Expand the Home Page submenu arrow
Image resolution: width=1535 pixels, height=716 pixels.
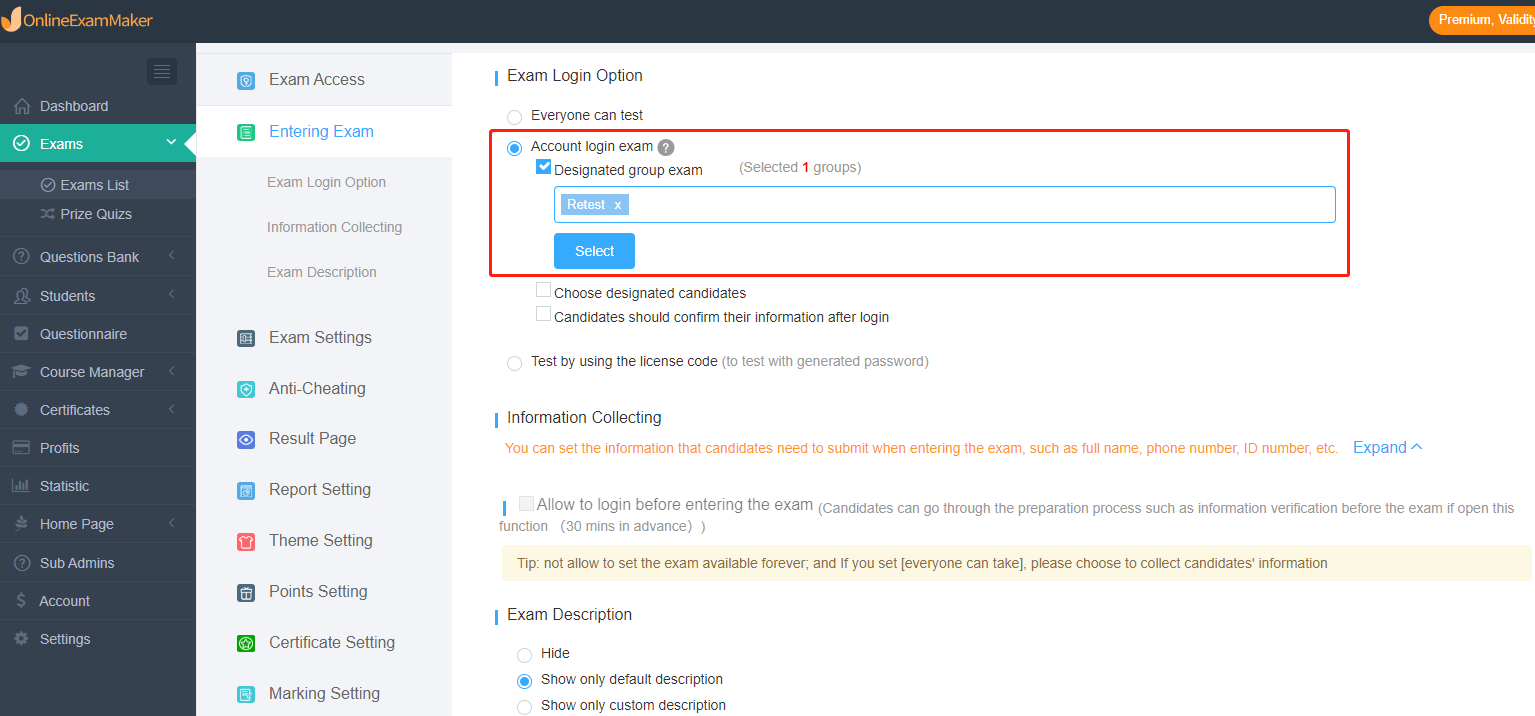(172, 523)
